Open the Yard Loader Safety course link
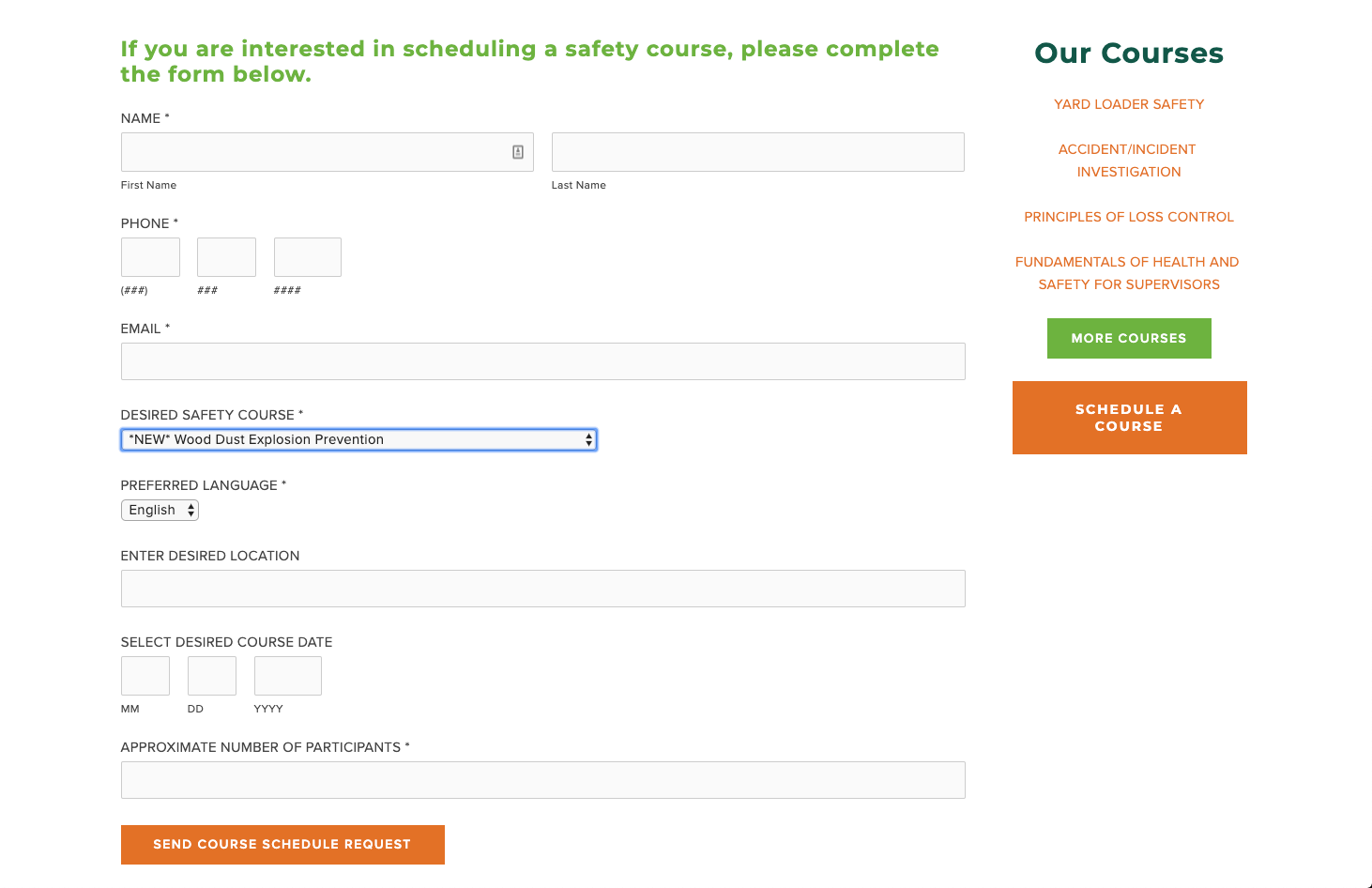The width and height of the screenshot is (1372, 888). (x=1129, y=104)
